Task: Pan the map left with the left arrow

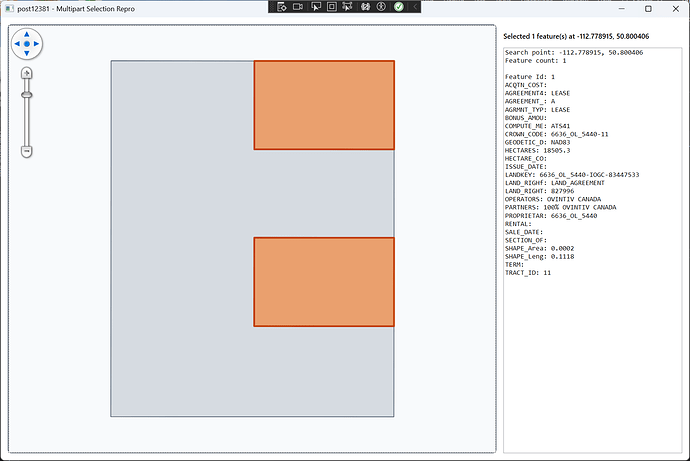Action: pos(17,45)
